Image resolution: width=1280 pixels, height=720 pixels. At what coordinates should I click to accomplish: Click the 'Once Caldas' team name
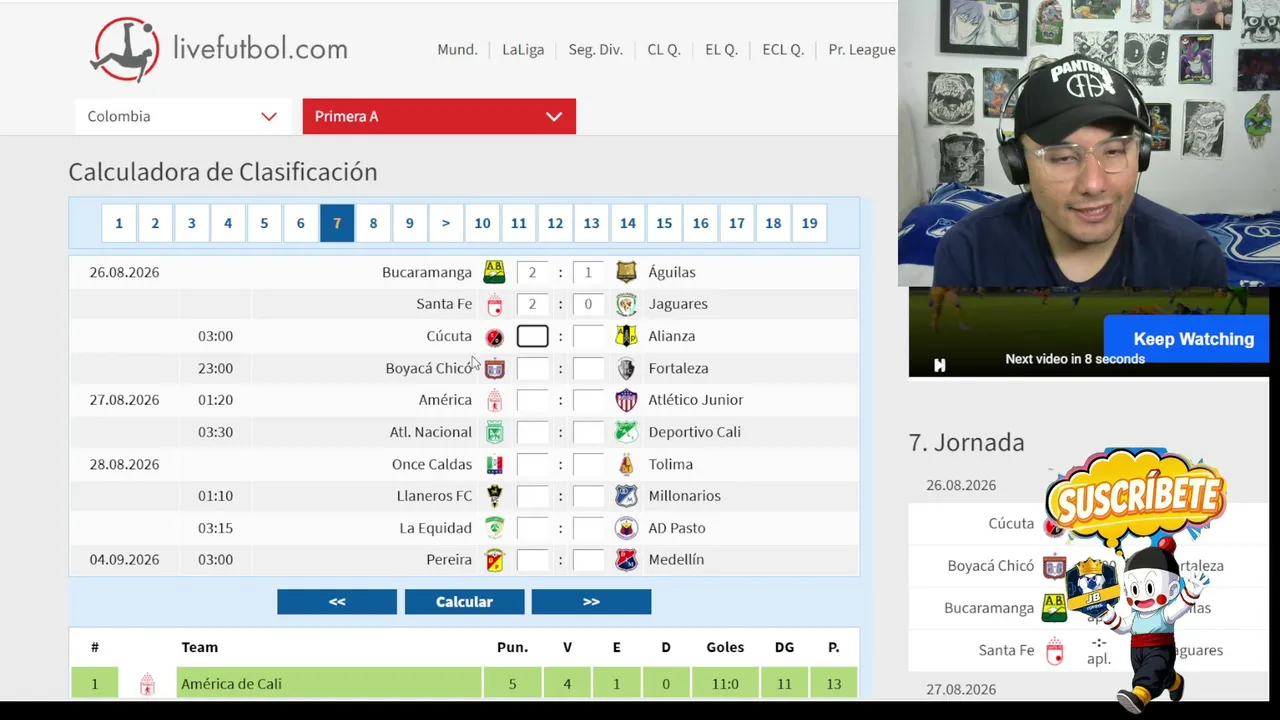click(x=432, y=464)
